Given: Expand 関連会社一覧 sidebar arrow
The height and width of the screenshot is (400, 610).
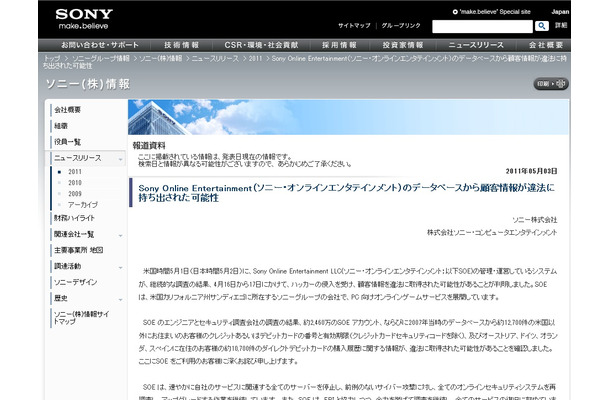Looking at the screenshot, I should [120, 235].
